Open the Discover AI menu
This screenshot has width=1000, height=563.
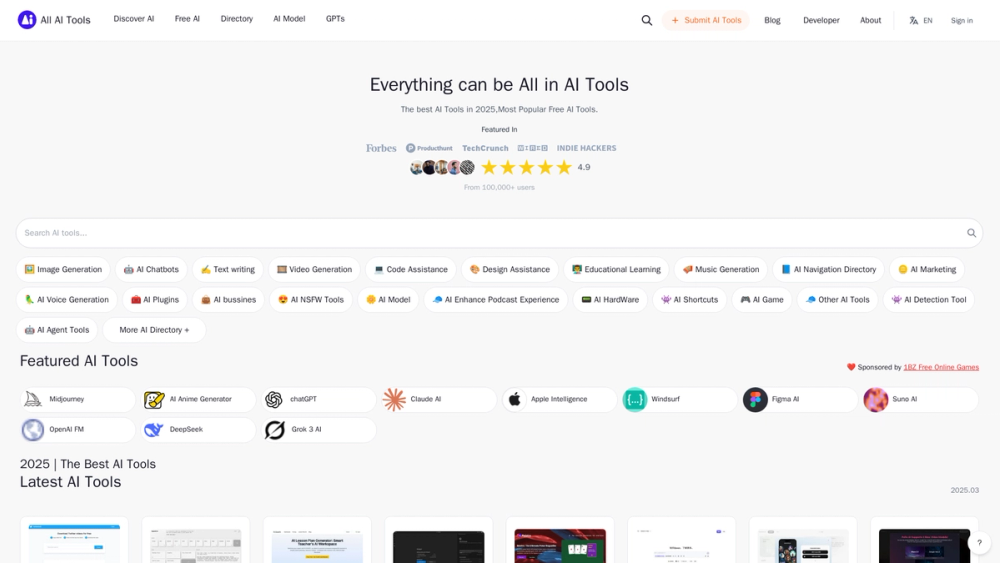(x=134, y=19)
